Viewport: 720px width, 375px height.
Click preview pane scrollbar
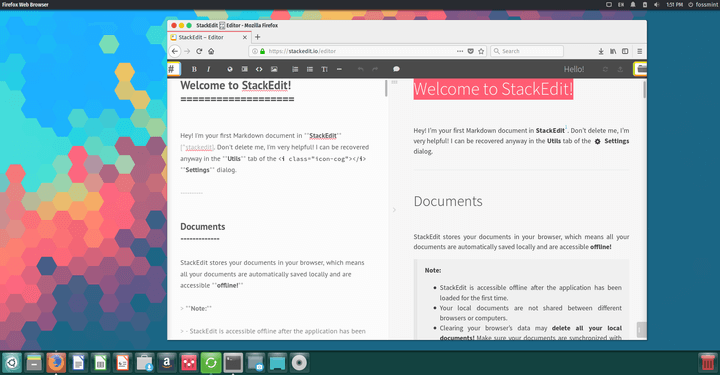click(x=644, y=89)
